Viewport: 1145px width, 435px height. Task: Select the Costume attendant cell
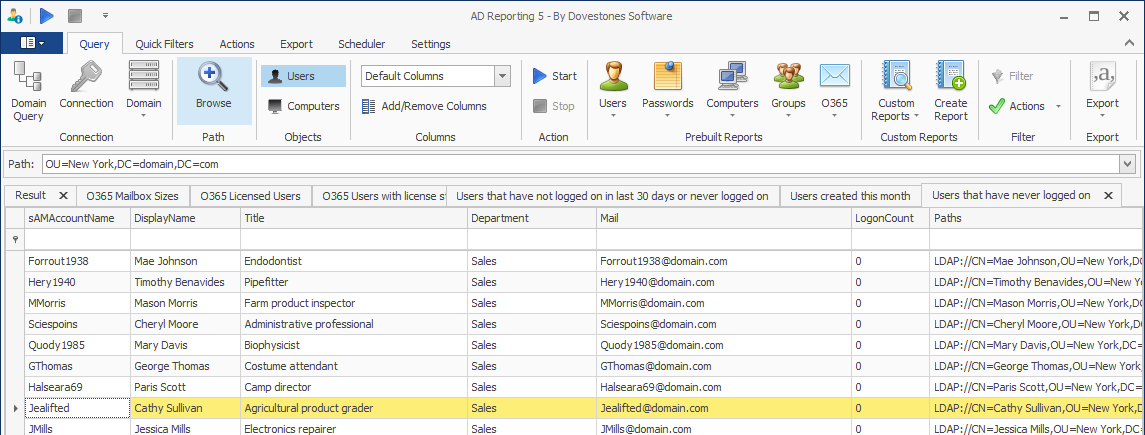pyautogui.click(x=353, y=366)
